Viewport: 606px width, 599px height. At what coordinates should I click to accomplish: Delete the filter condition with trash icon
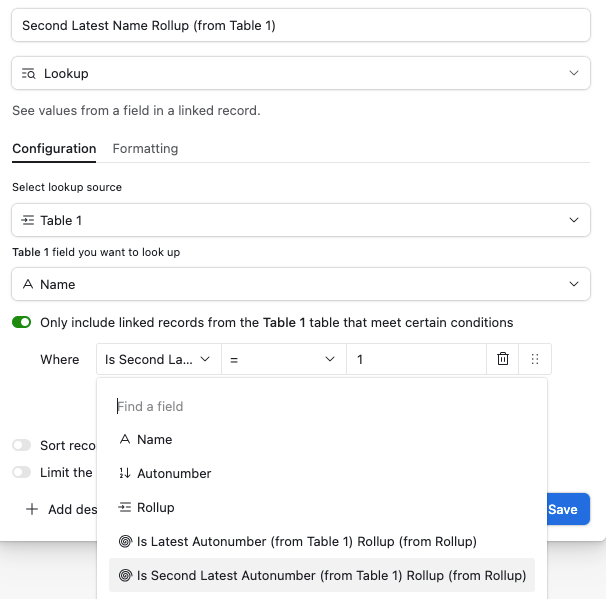pos(502,359)
